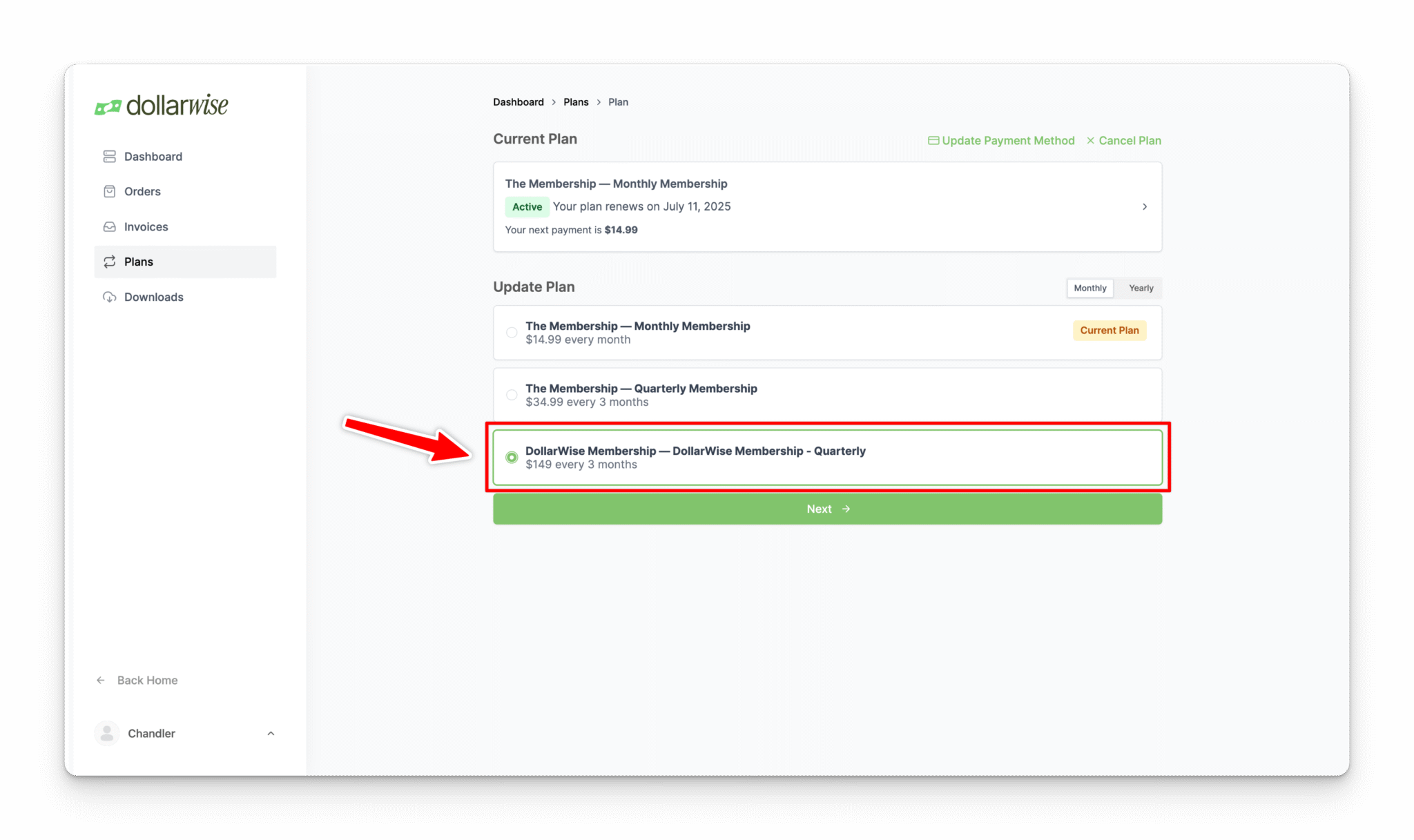The image size is (1414, 840).
Task: Select the Orders icon in the sidebar
Action: 110,191
